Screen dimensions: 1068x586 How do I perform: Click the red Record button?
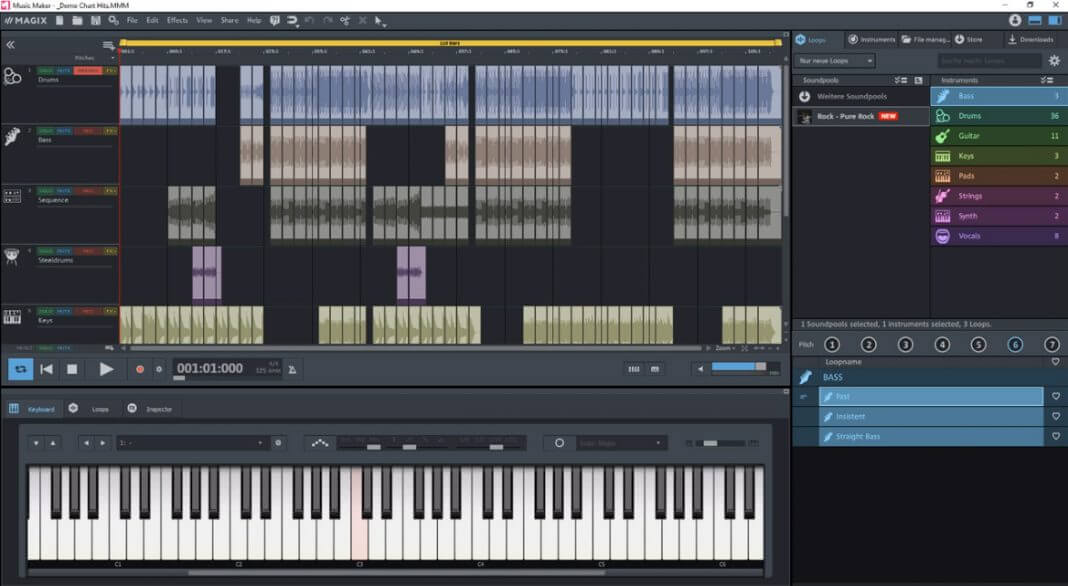click(x=140, y=369)
